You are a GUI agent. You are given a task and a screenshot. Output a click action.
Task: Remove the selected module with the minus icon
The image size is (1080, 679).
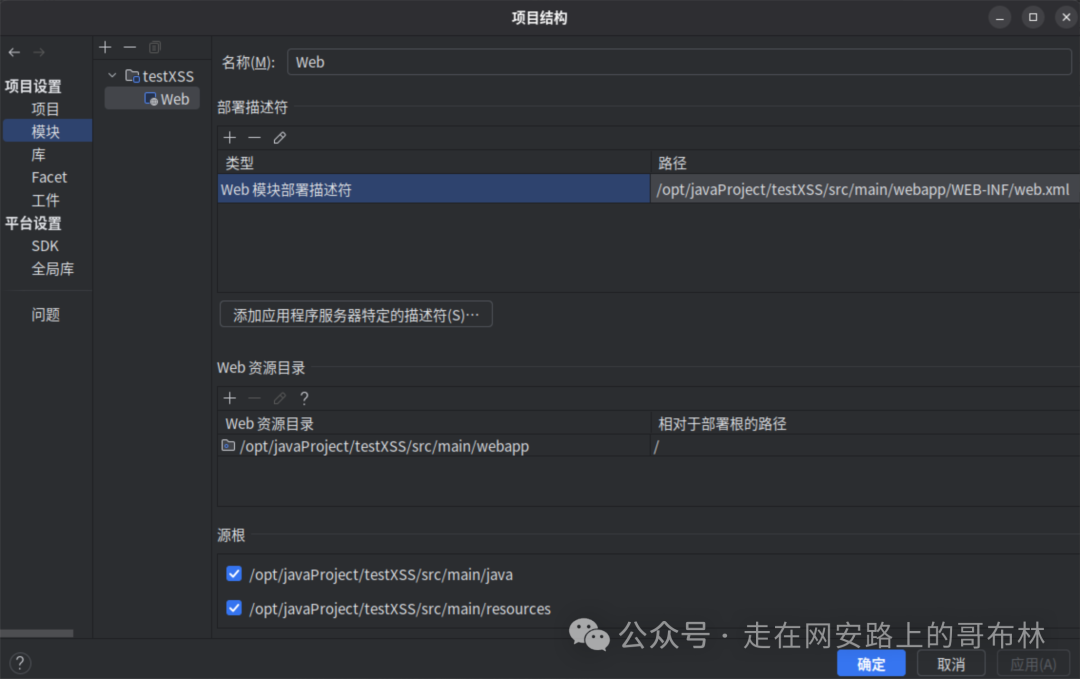pos(129,47)
